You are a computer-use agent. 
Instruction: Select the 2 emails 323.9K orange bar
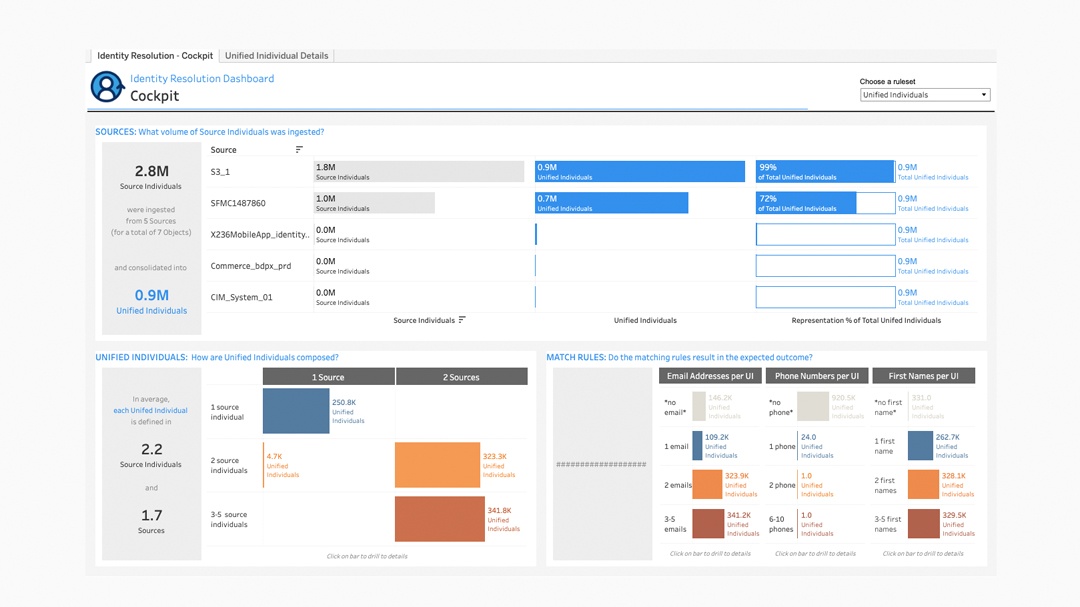point(707,485)
